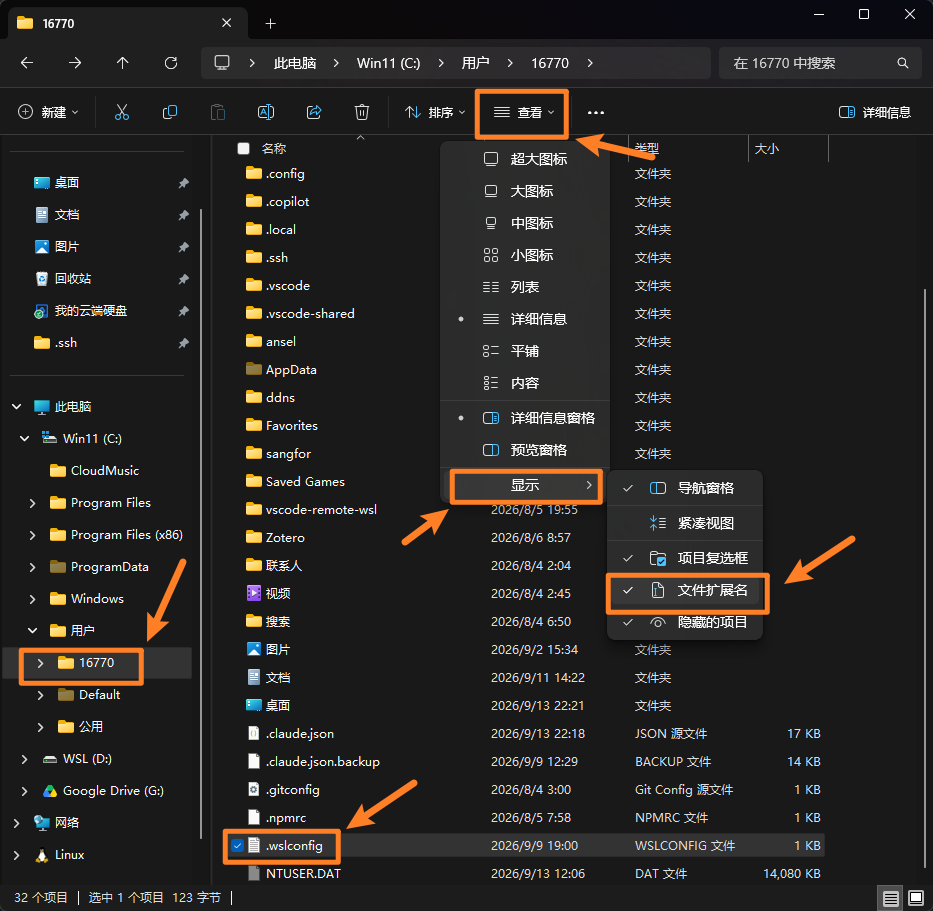Image resolution: width=933 pixels, height=911 pixels.
Task: Click the Share icon in toolbar
Action: [314, 112]
